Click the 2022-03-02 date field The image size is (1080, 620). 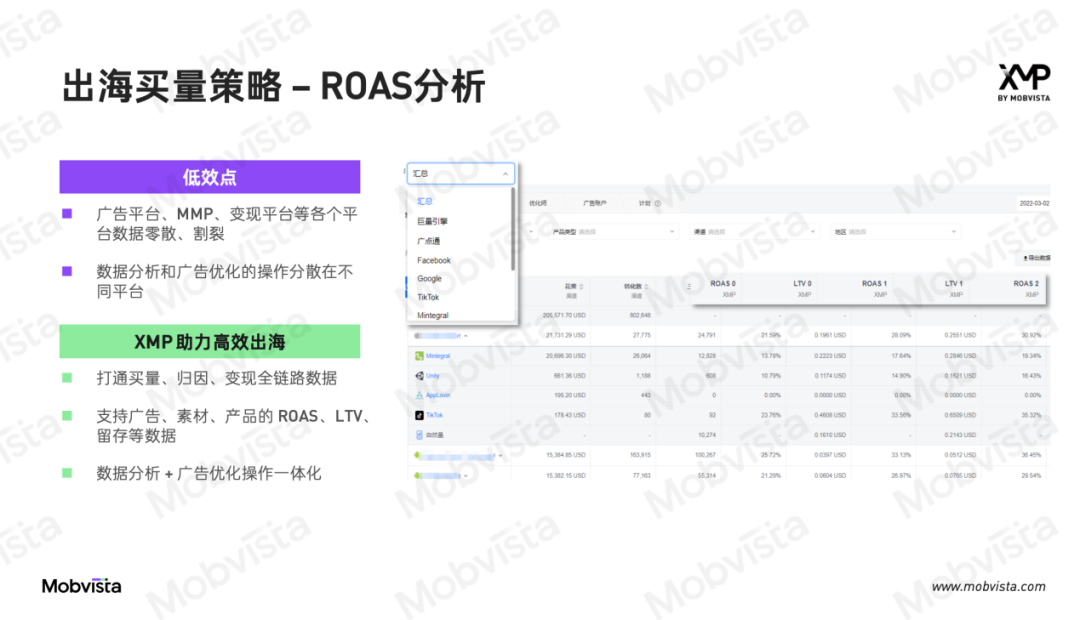(1034, 203)
